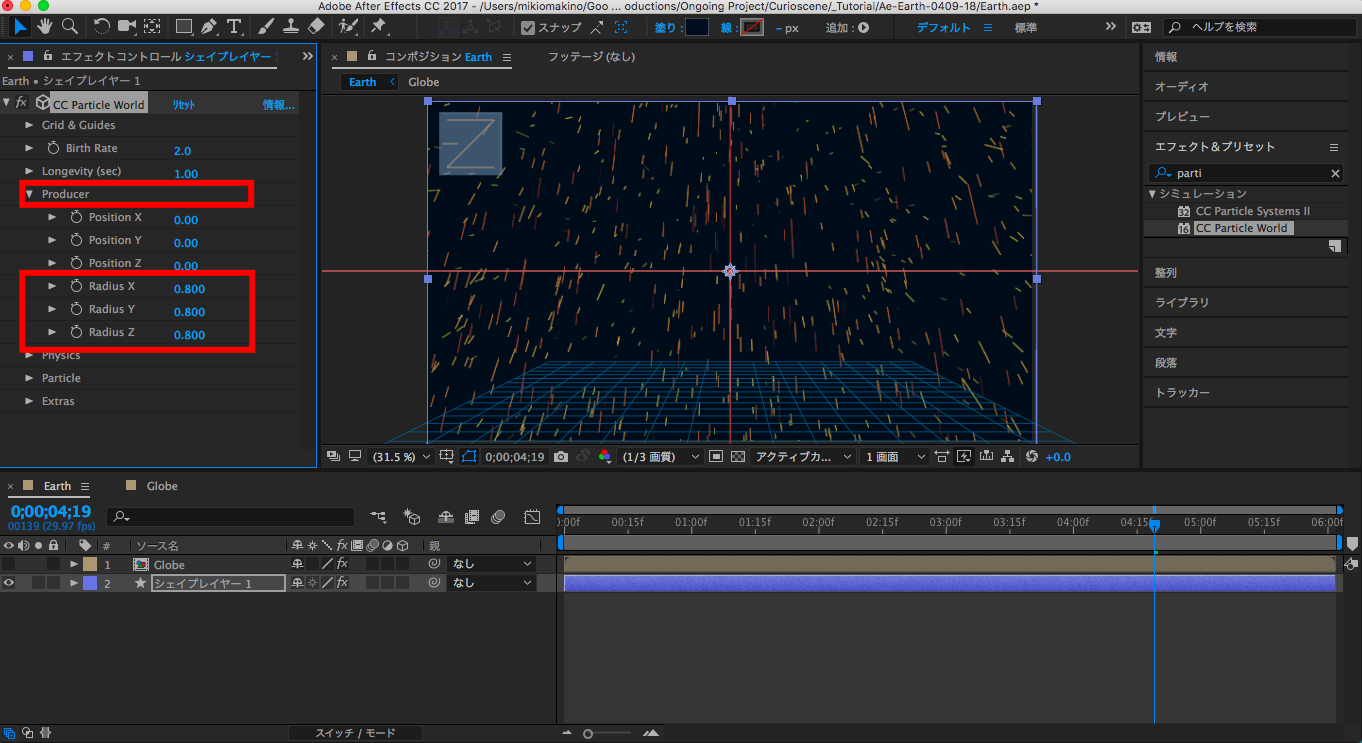Image resolution: width=1362 pixels, height=743 pixels.
Task: Click the fill color swatch
Action: [696, 28]
